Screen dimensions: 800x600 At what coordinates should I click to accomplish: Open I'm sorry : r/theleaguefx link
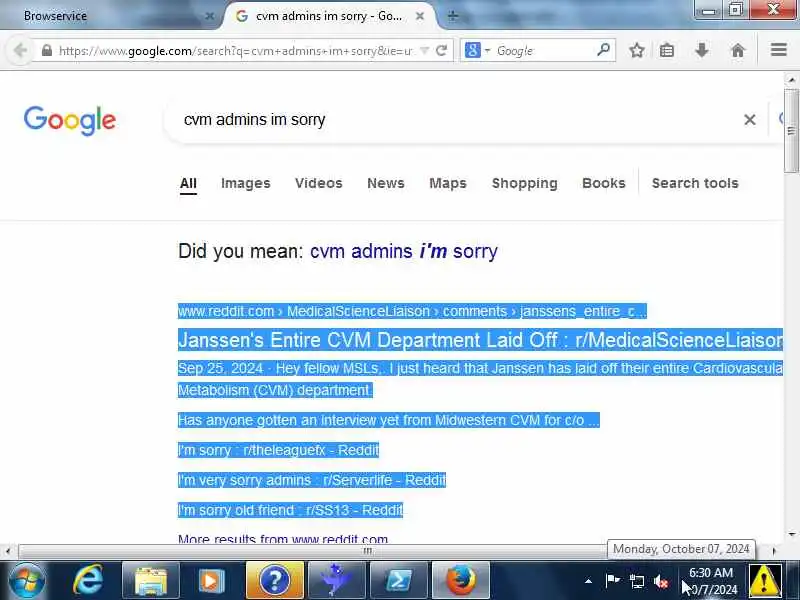[279, 451]
